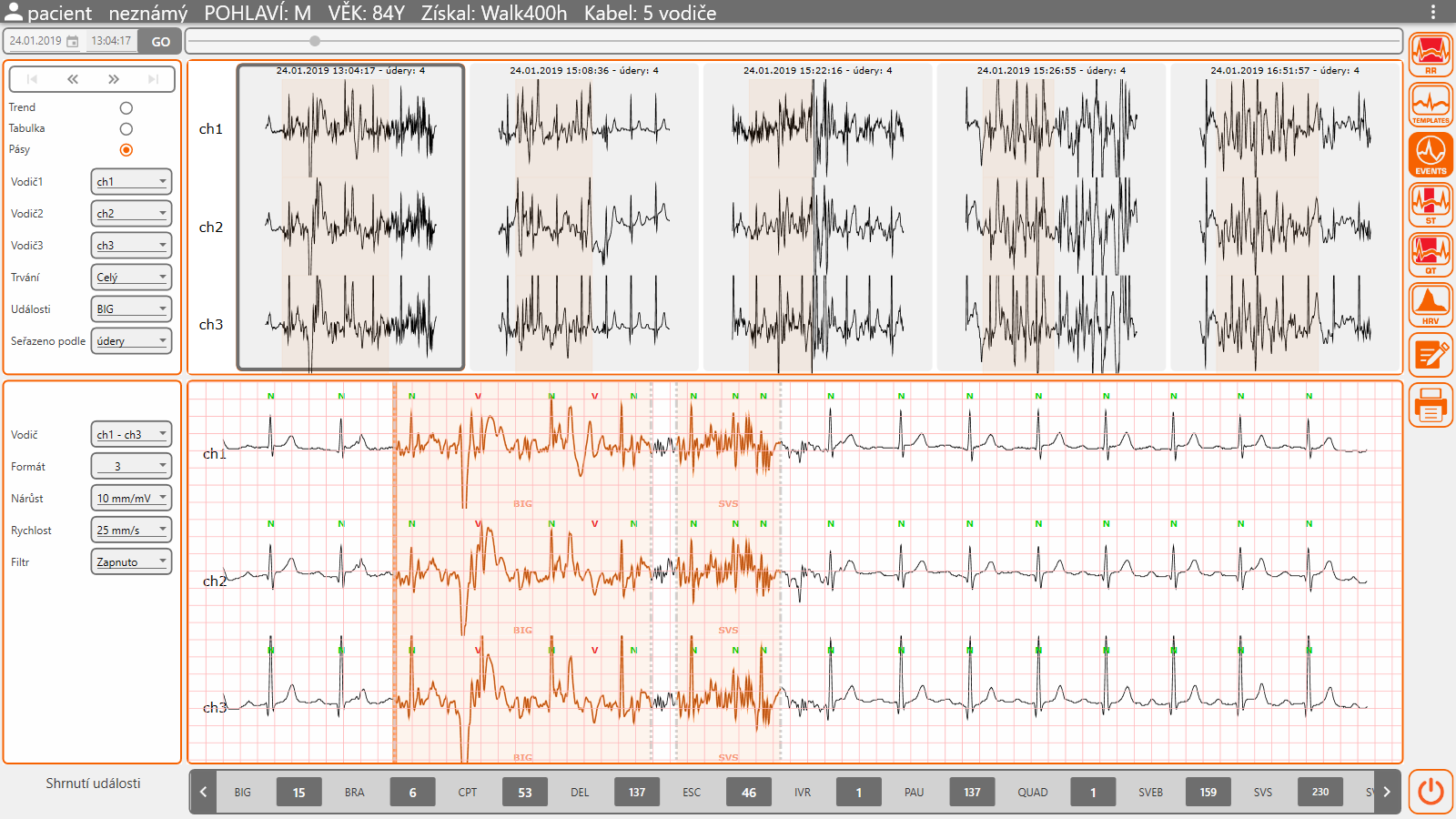Open the RR analysis panel
The image size is (1456, 819).
(x=1431, y=55)
